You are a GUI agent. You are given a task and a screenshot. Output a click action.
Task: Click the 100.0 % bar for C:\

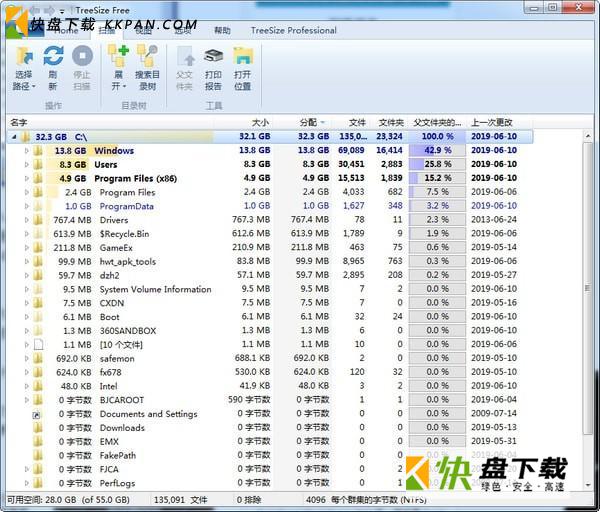click(x=437, y=136)
